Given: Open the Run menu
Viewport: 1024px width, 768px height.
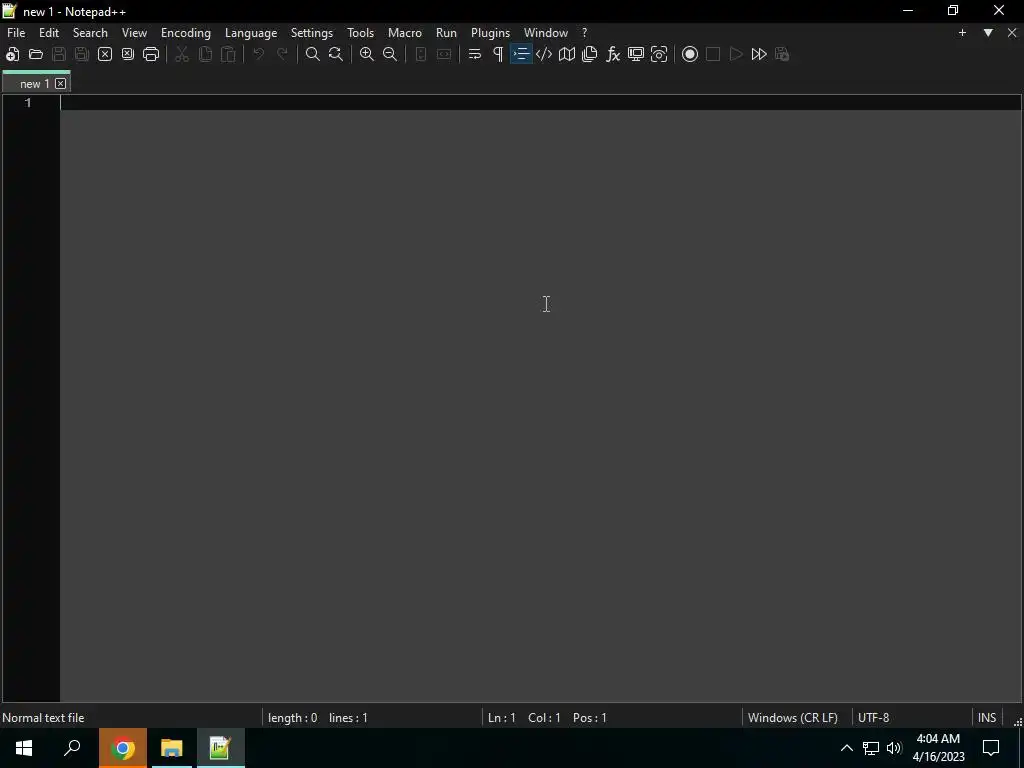Looking at the screenshot, I should pos(447,33).
